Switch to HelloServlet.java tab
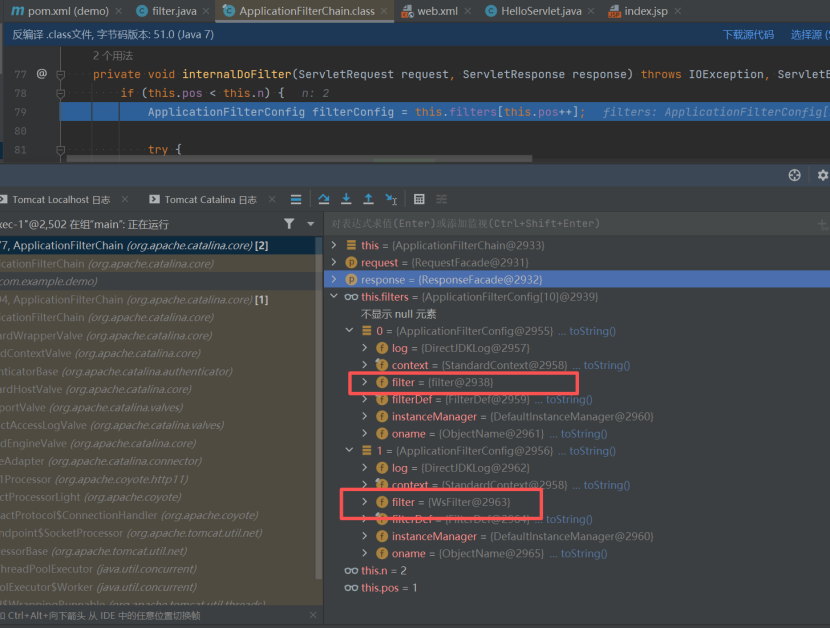 (x=534, y=11)
